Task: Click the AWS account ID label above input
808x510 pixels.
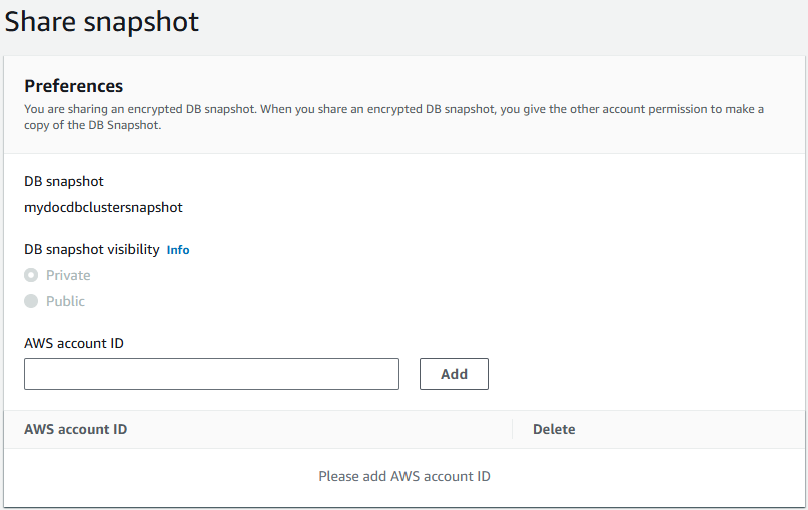Action: [x=74, y=343]
